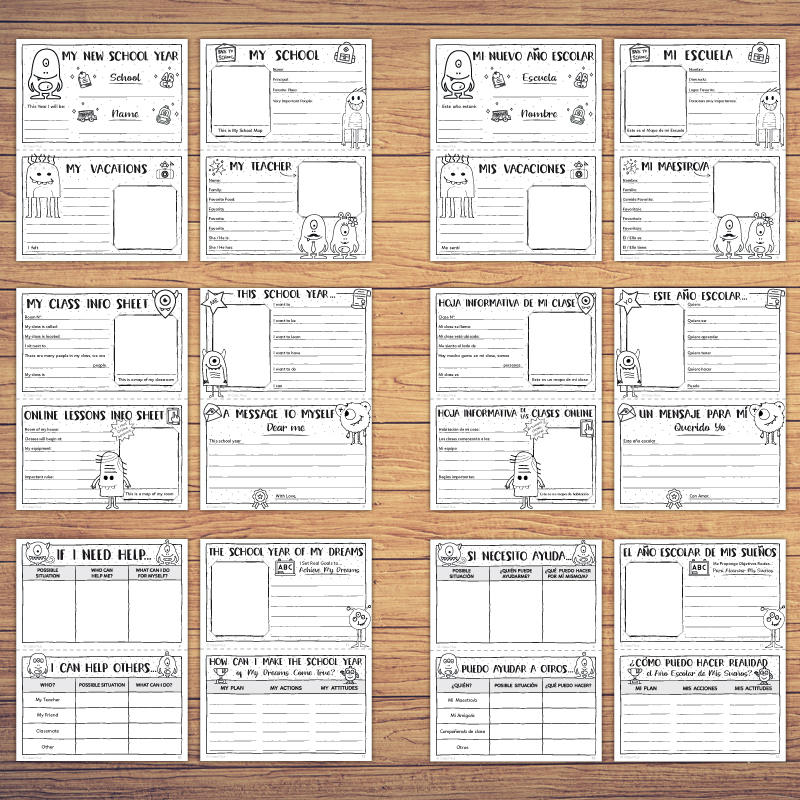This screenshot has width=800, height=800.
Task: Click the Back to School sign icon
Action: click(x=225, y=52)
